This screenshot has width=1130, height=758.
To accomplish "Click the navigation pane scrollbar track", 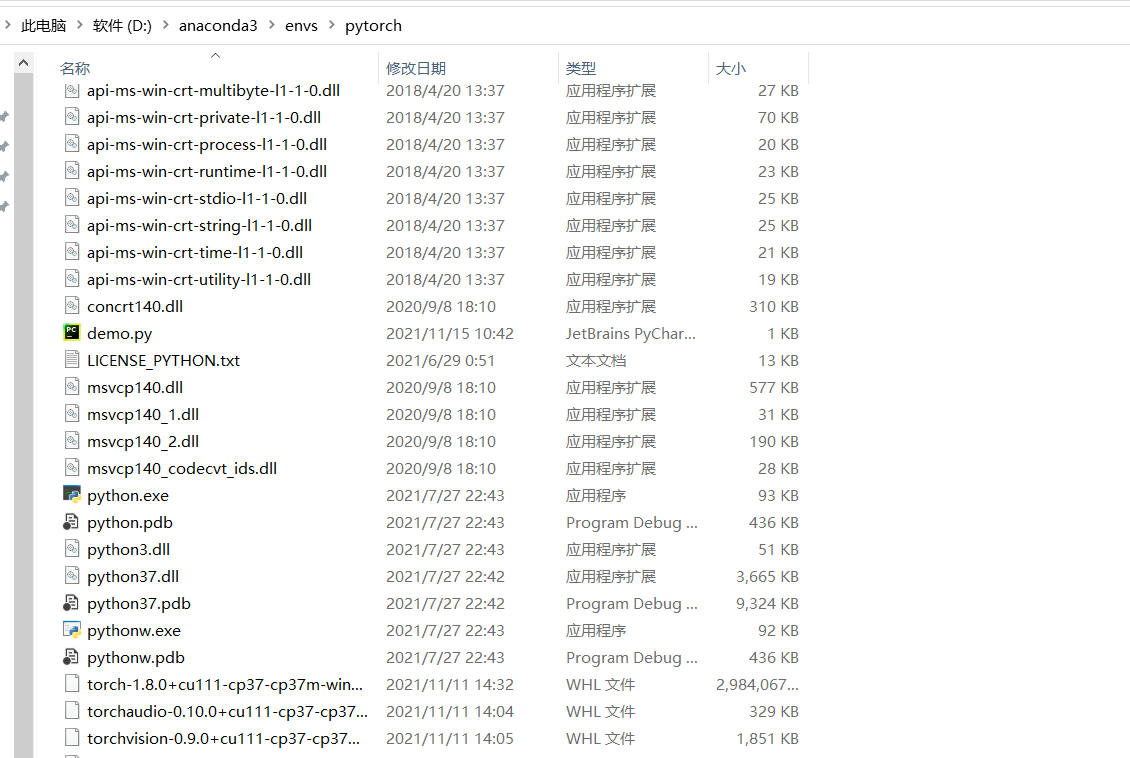I will point(23,415).
